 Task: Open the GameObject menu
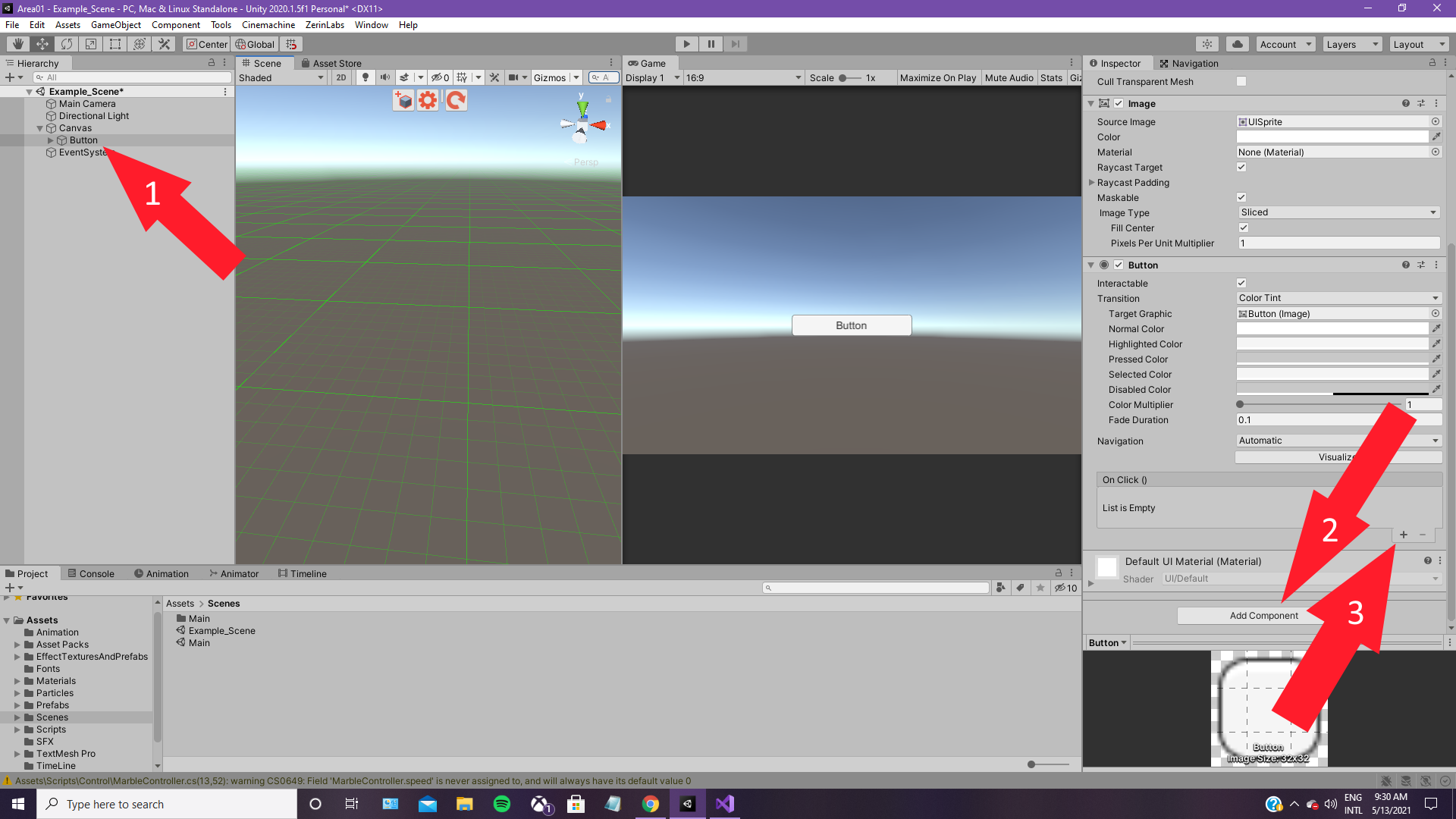point(115,25)
